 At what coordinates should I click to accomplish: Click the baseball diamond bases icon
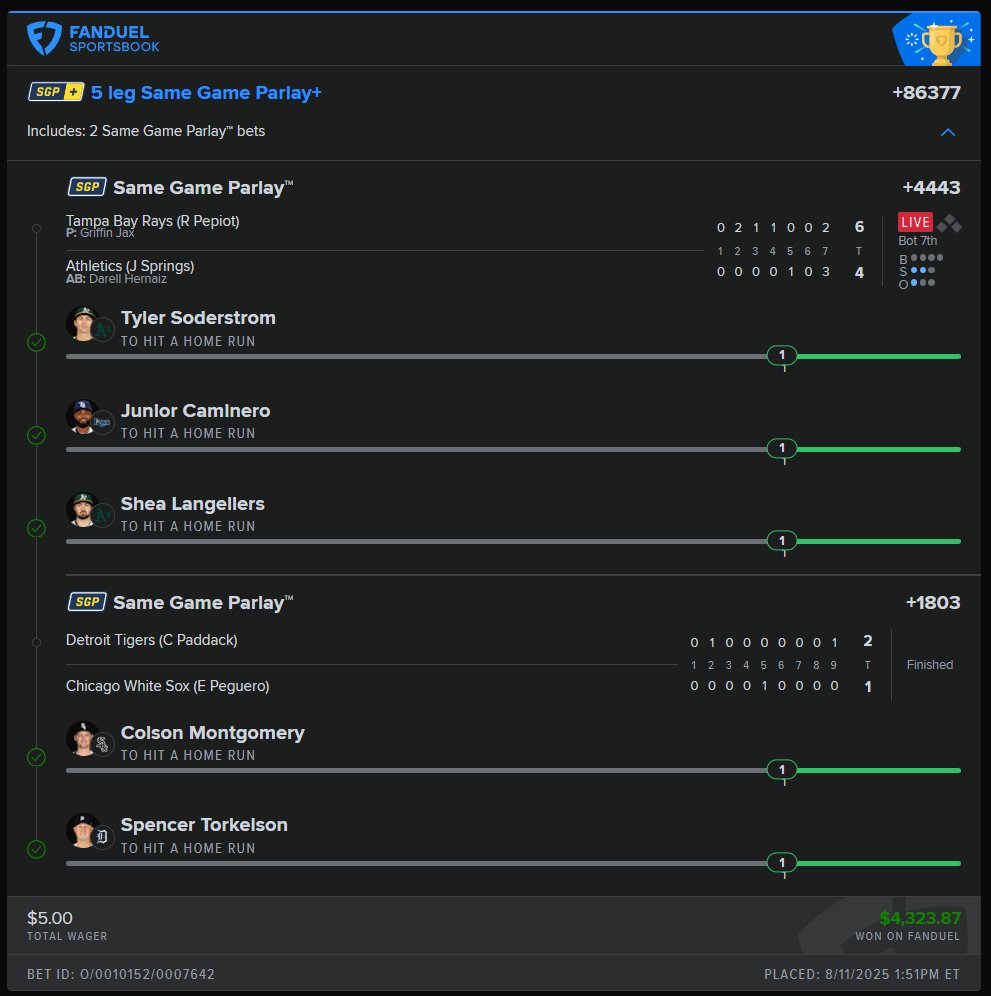pyautogui.click(x=949, y=224)
